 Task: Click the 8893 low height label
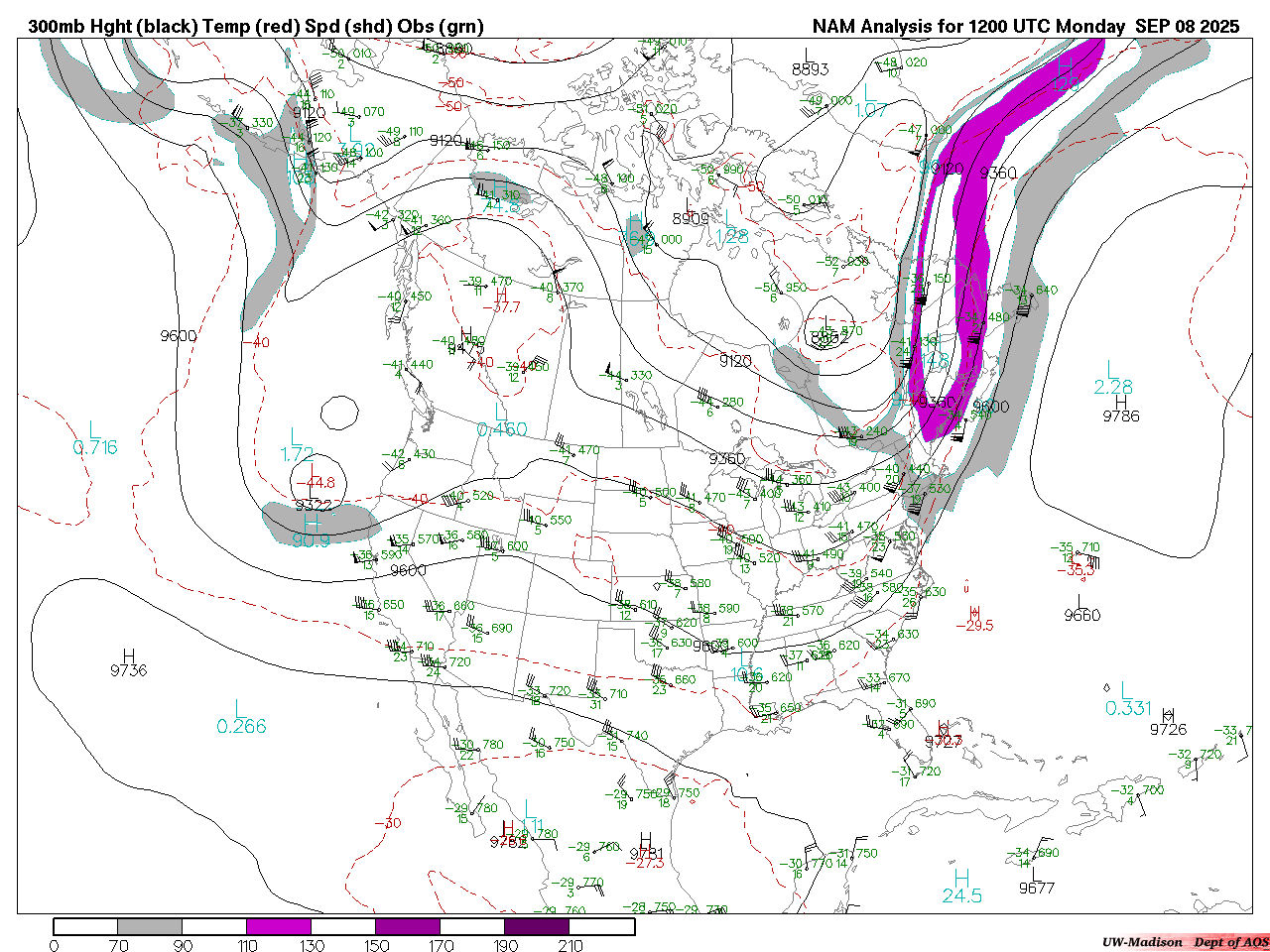[x=811, y=69]
